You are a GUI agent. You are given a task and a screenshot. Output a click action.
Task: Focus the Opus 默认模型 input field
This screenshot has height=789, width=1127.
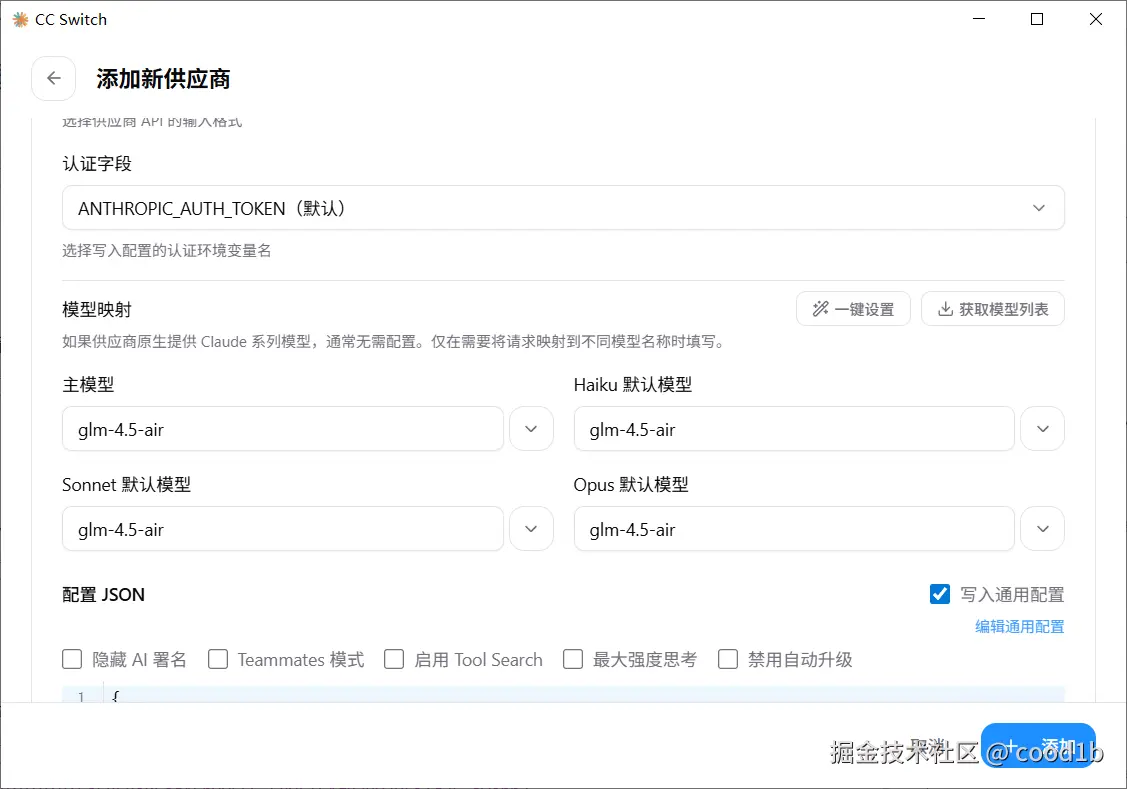(794, 529)
